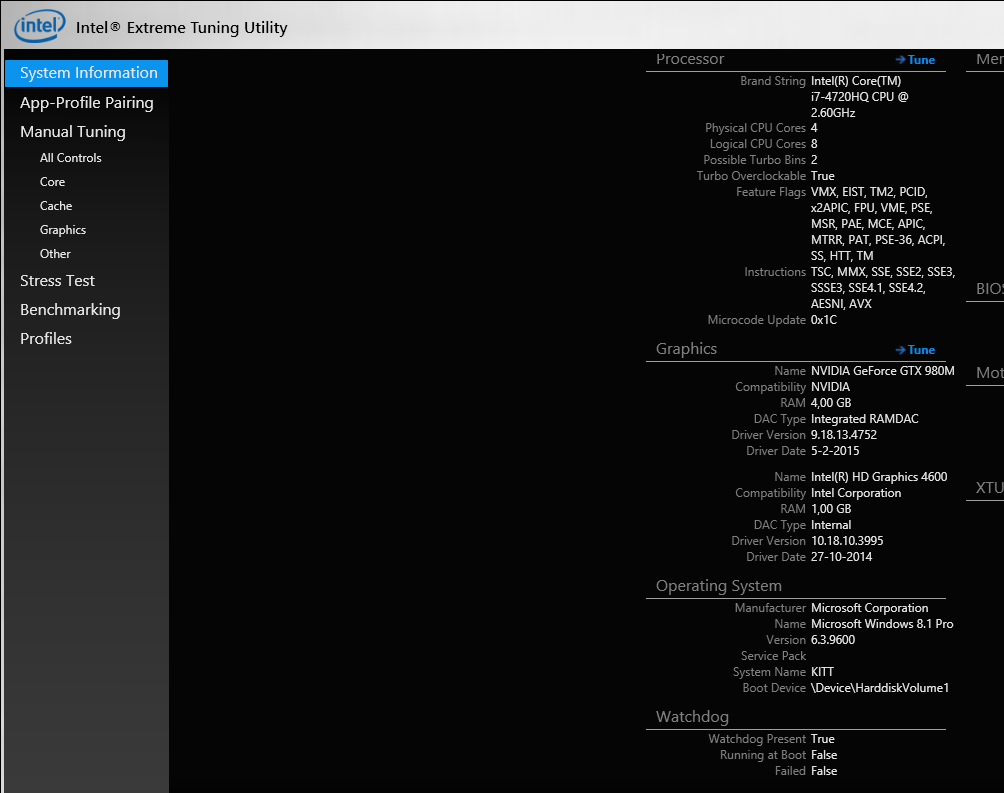The height and width of the screenshot is (793, 1004).
Task: Click NVIDIA GeForce GTX 980M name
Action: [882, 371]
